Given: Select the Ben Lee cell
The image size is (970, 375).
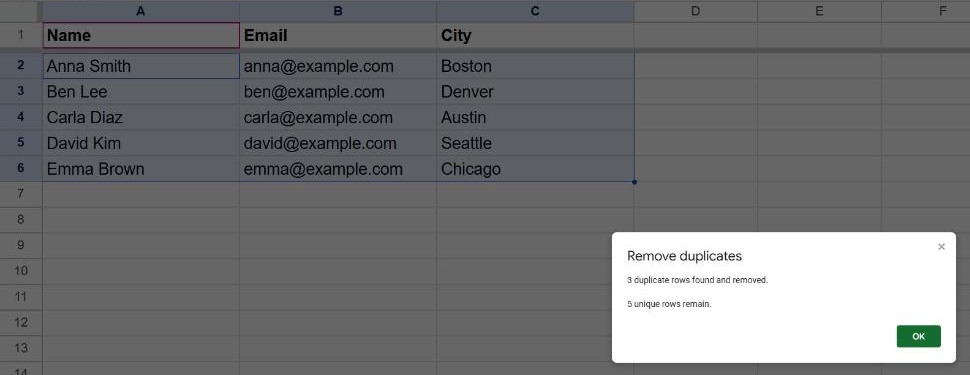Looking at the screenshot, I should point(141,92).
